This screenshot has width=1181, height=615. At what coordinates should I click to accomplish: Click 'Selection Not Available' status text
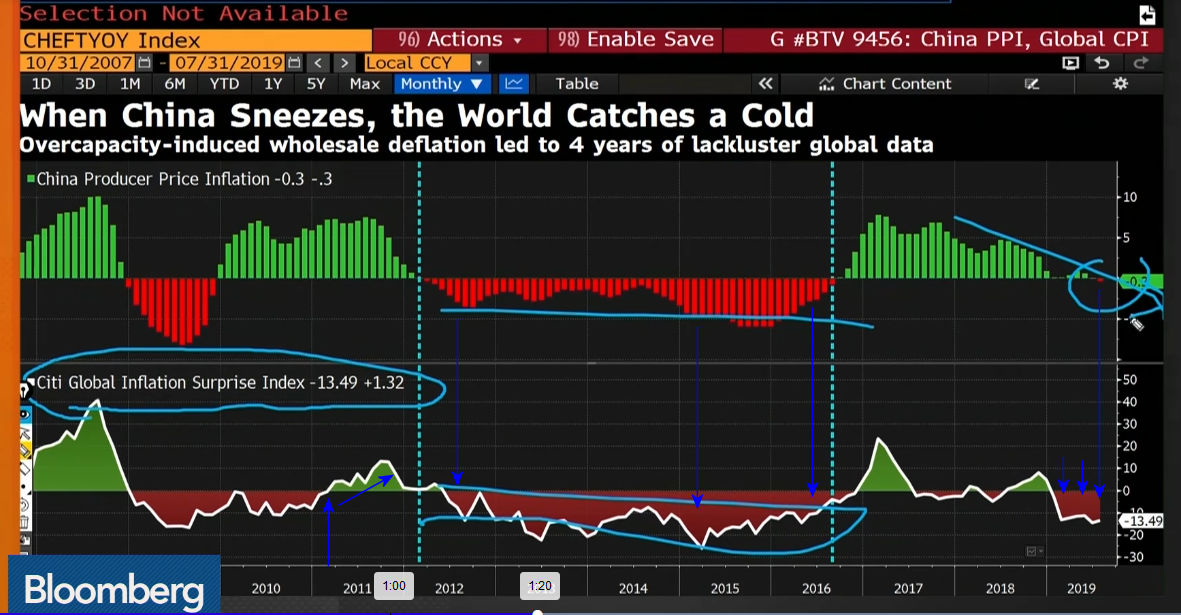point(184,13)
